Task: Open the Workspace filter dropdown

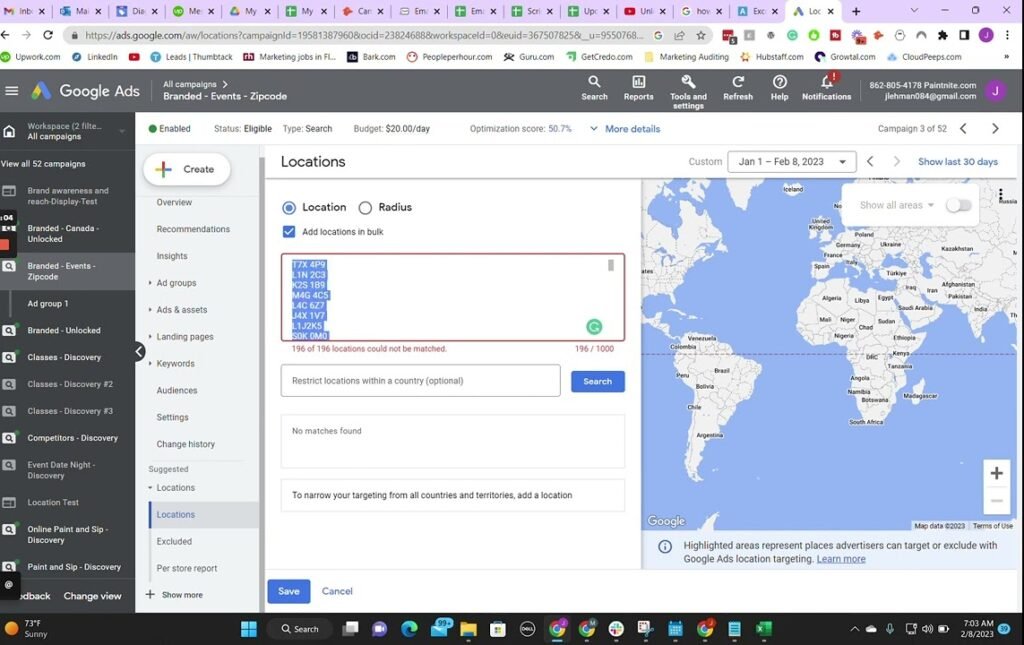Action: pos(121,131)
